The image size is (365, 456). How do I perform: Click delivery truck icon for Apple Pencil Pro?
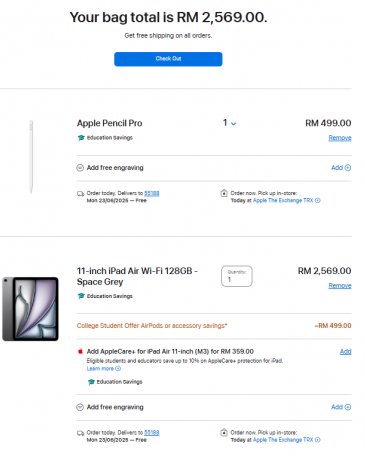[x=80, y=194]
